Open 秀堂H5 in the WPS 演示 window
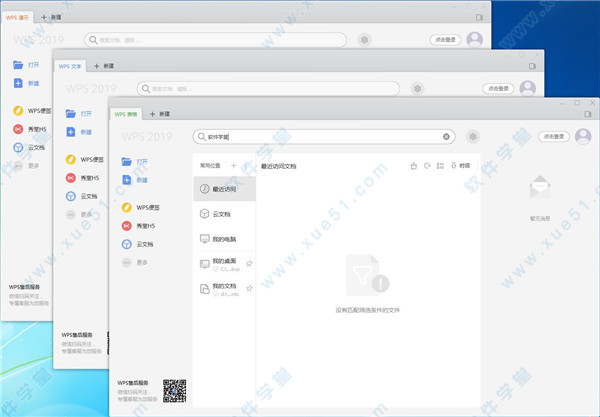 coord(30,129)
